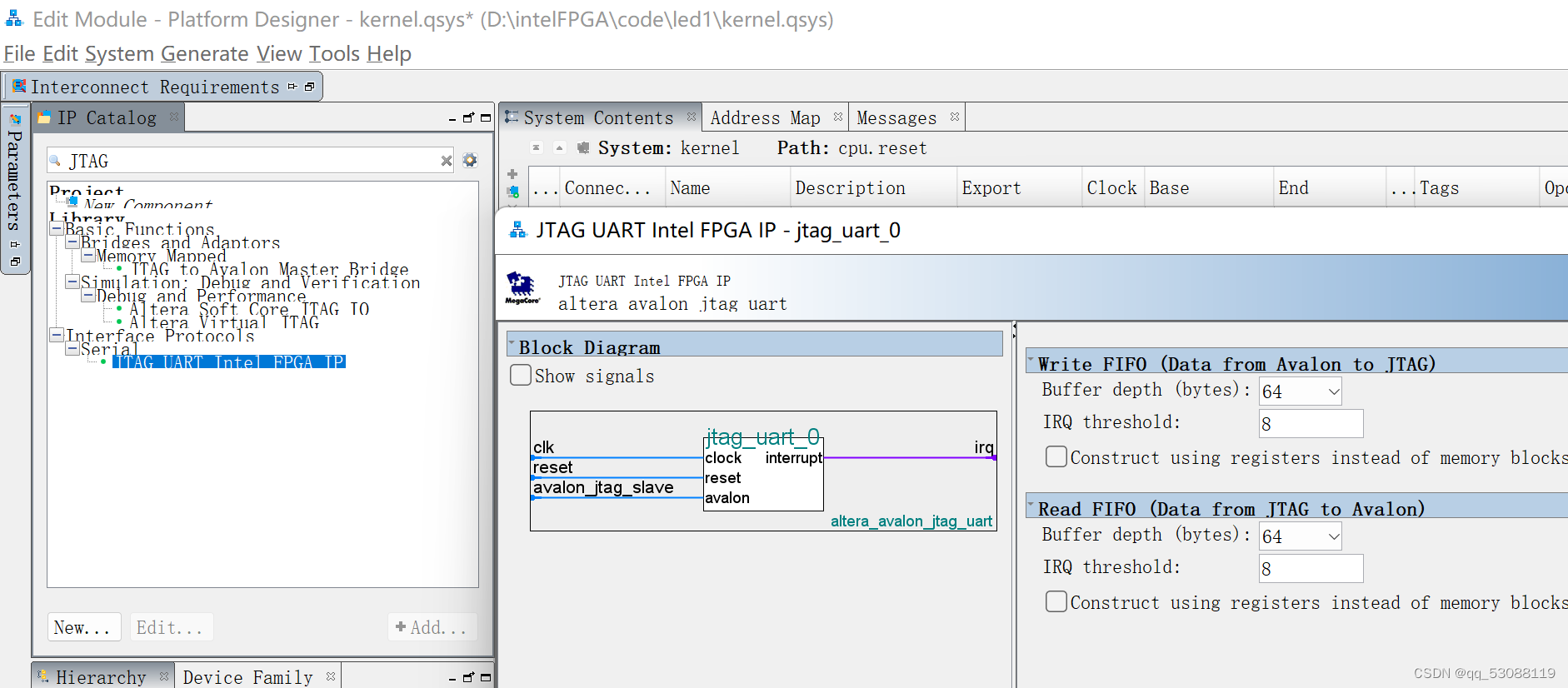Click the System Contents tab icon
This screenshot has width=1568, height=688.
pyautogui.click(x=512, y=117)
